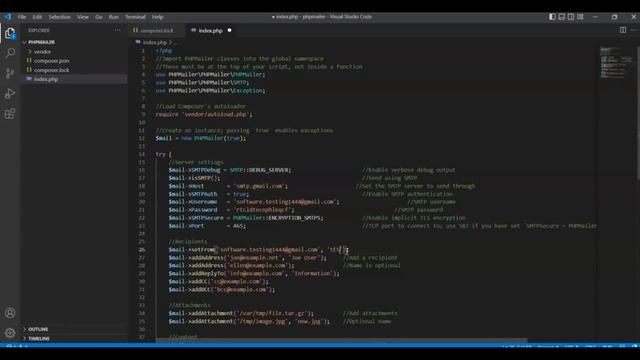Expand the OUTLINE section

point(38,329)
